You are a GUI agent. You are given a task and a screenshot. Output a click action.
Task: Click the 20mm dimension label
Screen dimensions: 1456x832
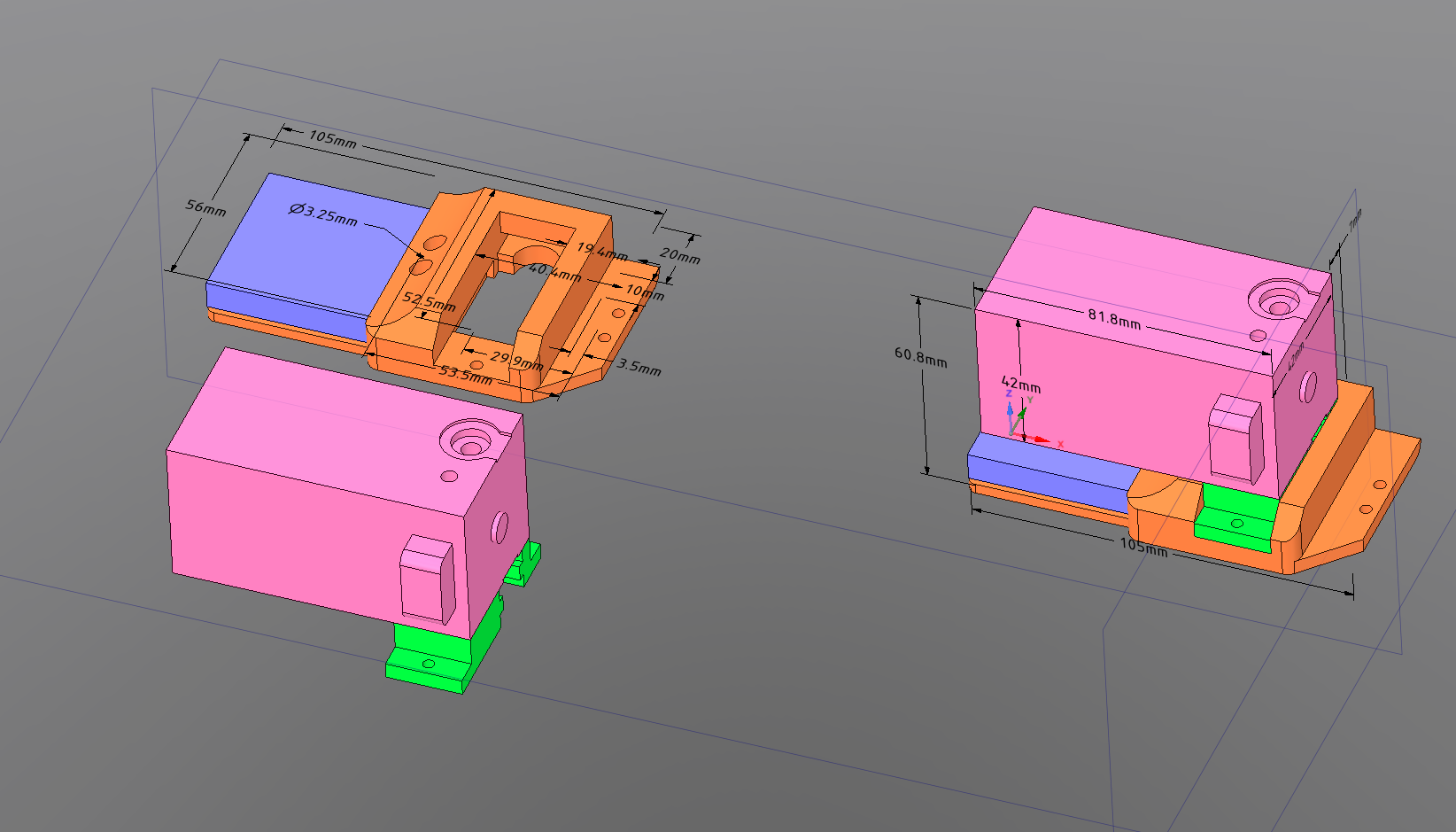[x=680, y=255]
